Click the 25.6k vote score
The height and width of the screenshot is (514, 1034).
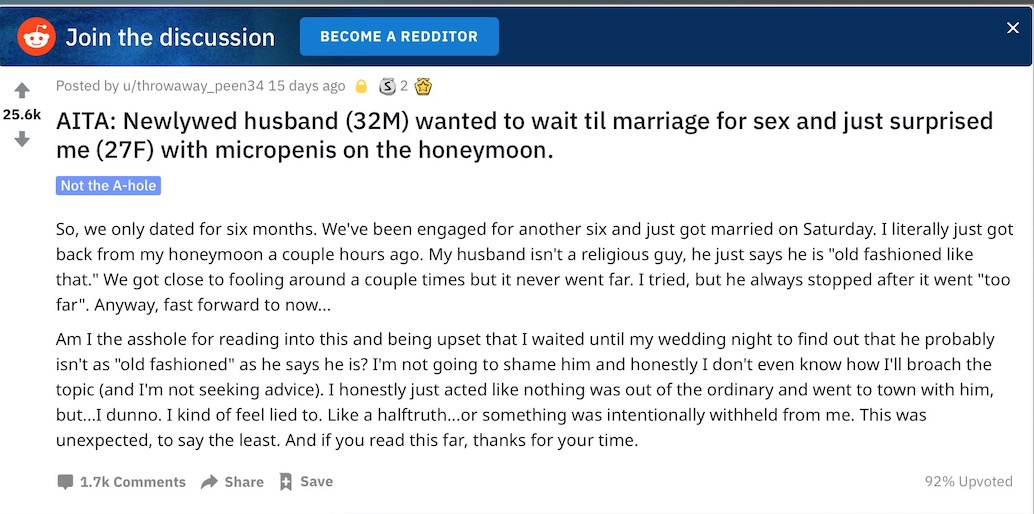pyautogui.click(x=22, y=115)
